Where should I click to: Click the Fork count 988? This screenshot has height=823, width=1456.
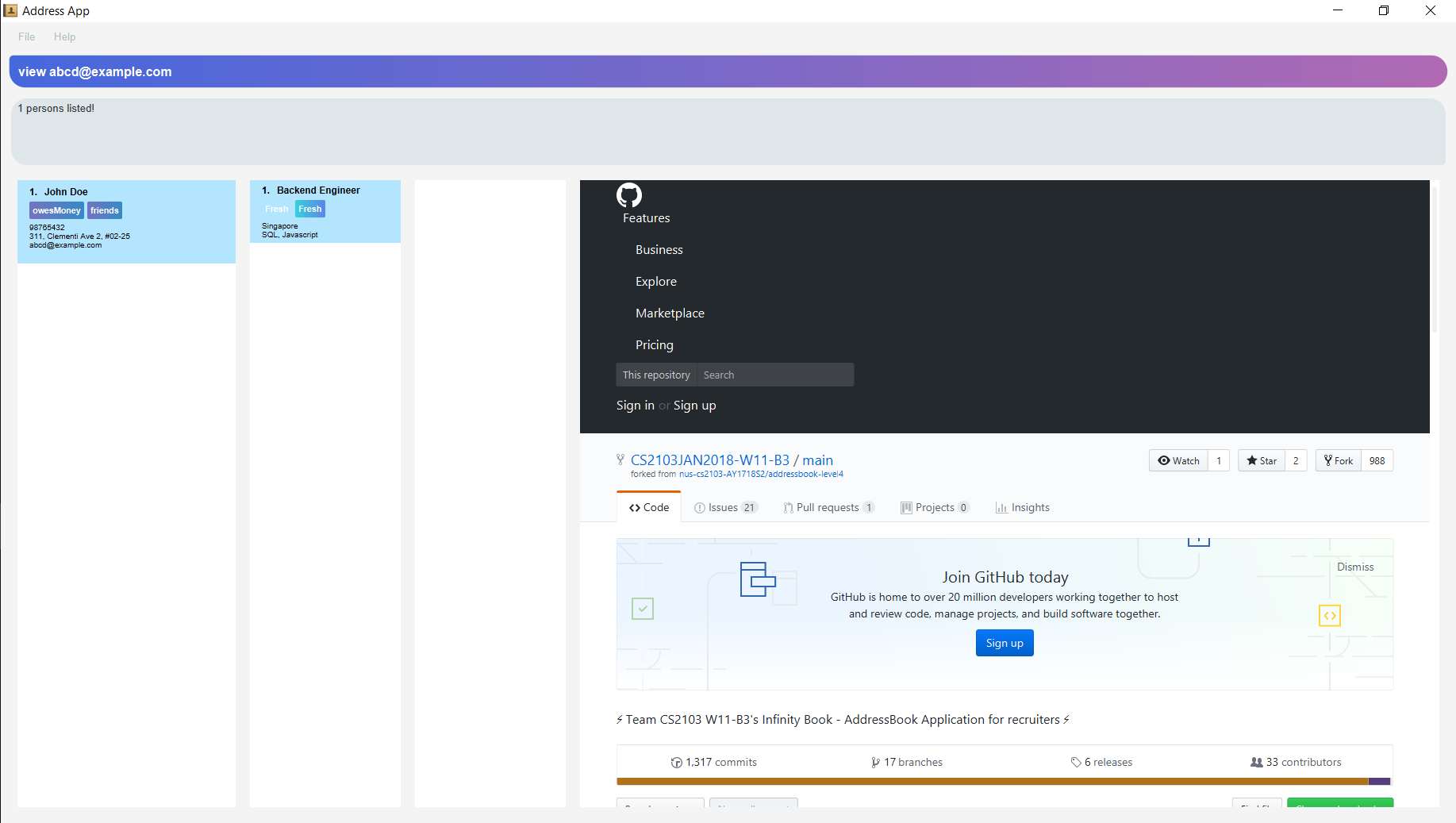pyautogui.click(x=1377, y=460)
